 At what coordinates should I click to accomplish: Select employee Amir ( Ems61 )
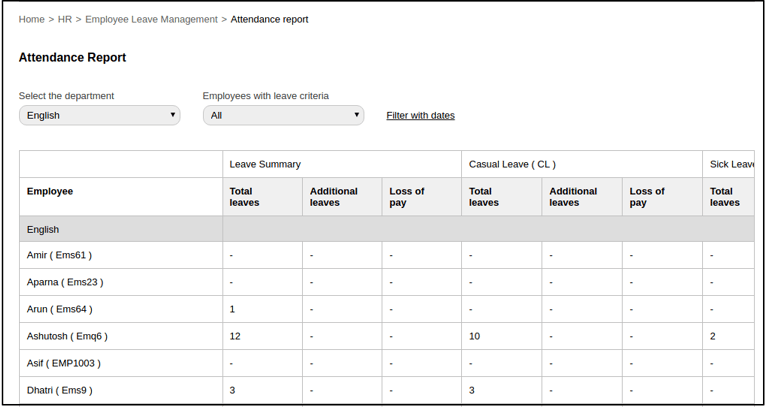(x=60, y=255)
